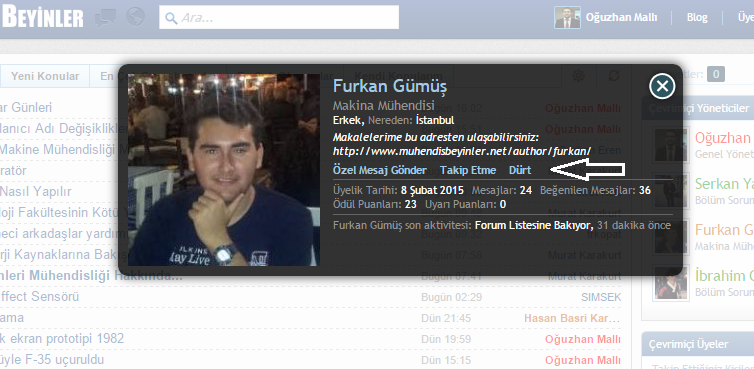This screenshot has height=369, width=754.
Task: Open the Hall effect Sensörü thread
Action: tap(39, 296)
